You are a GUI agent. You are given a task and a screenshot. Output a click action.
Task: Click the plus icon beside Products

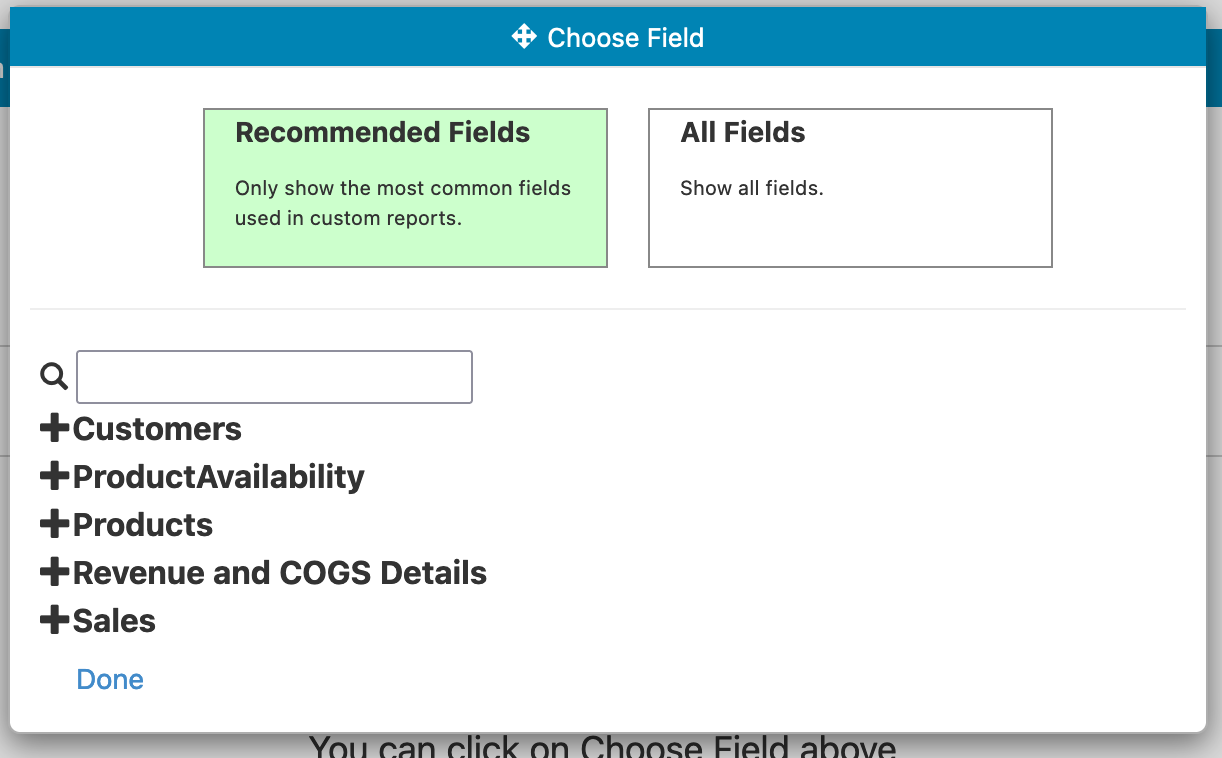[x=55, y=525]
